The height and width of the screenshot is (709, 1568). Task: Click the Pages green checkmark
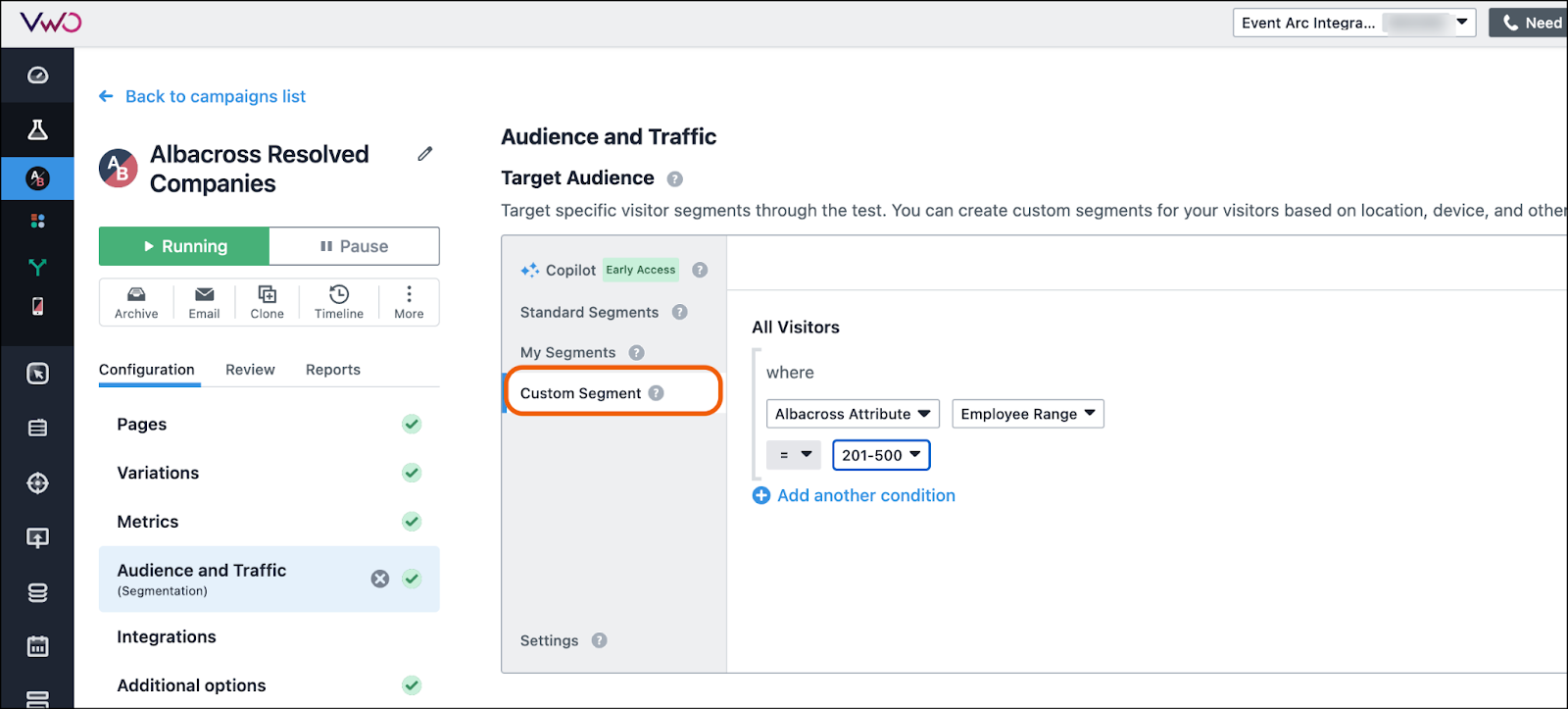pyautogui.click(x=412, y=424)
